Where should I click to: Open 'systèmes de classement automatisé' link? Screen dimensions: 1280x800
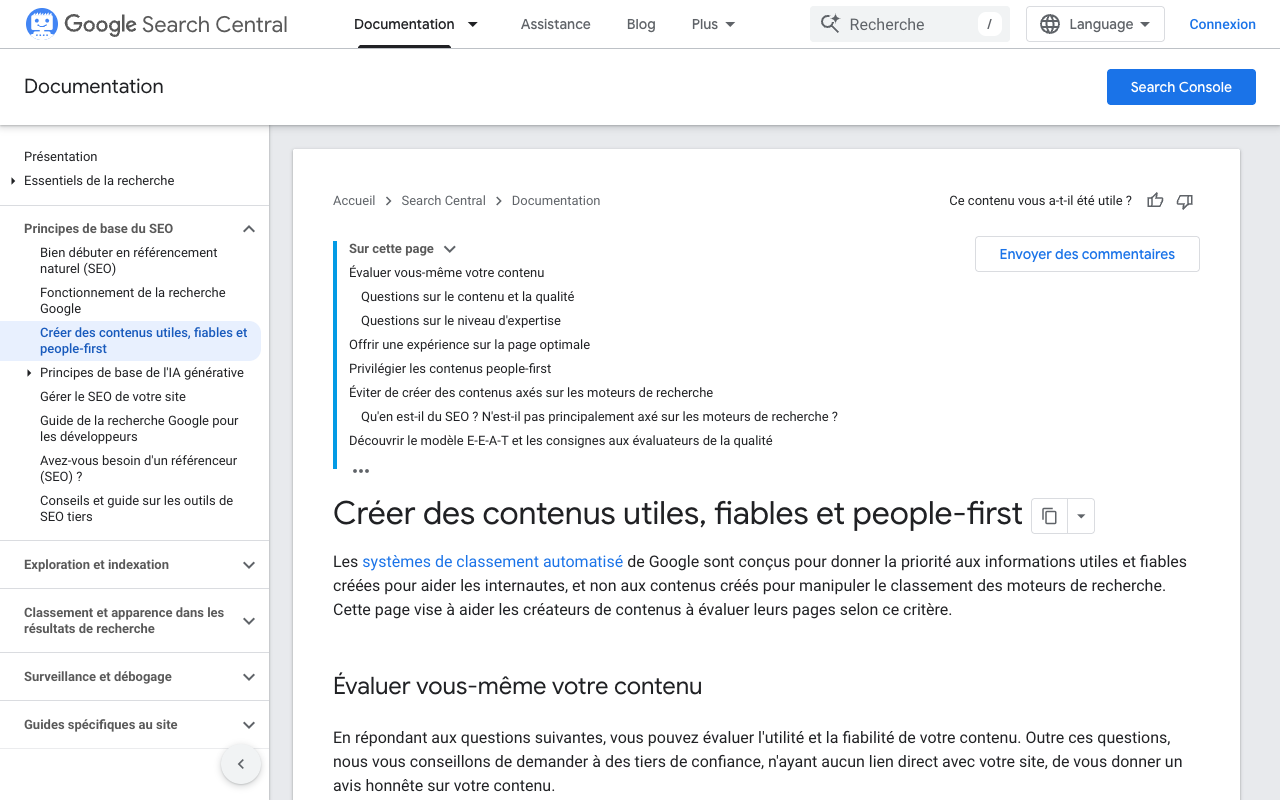pos(492,562)
